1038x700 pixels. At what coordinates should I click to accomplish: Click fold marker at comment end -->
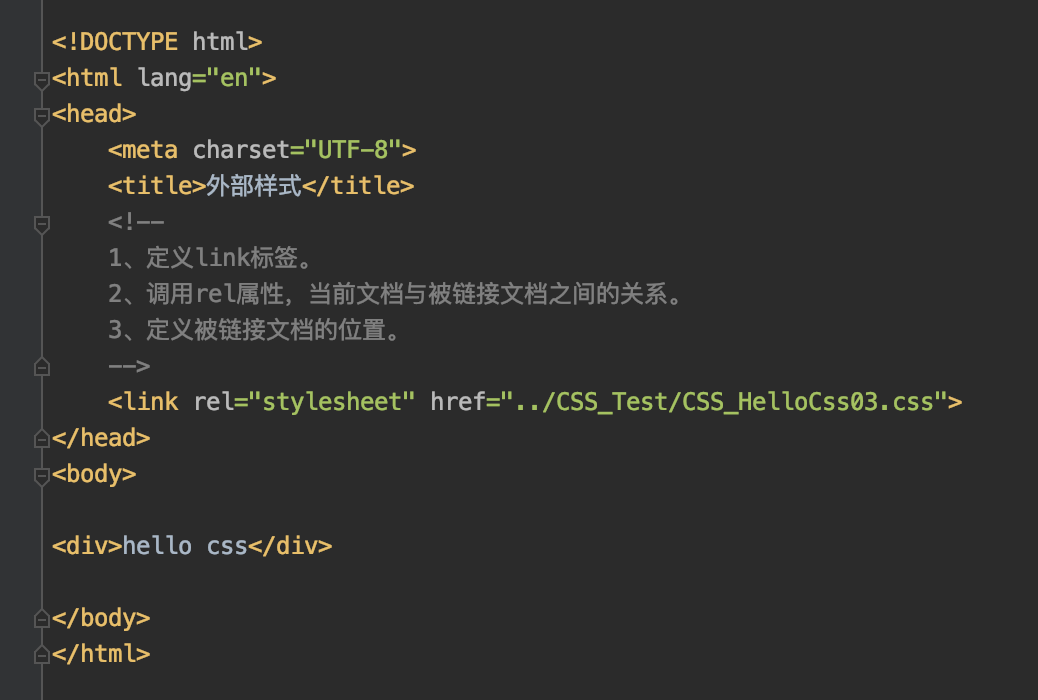(x=42, y=366)
